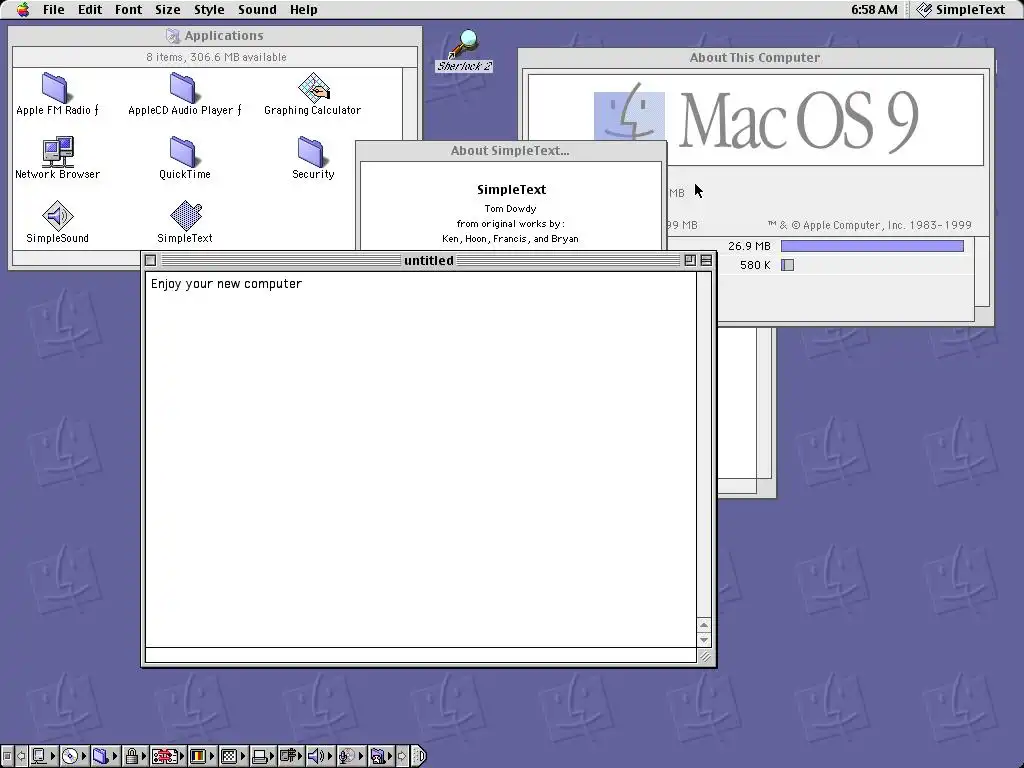Collapse the untitled window with the windowshade box

click(707, 260)
